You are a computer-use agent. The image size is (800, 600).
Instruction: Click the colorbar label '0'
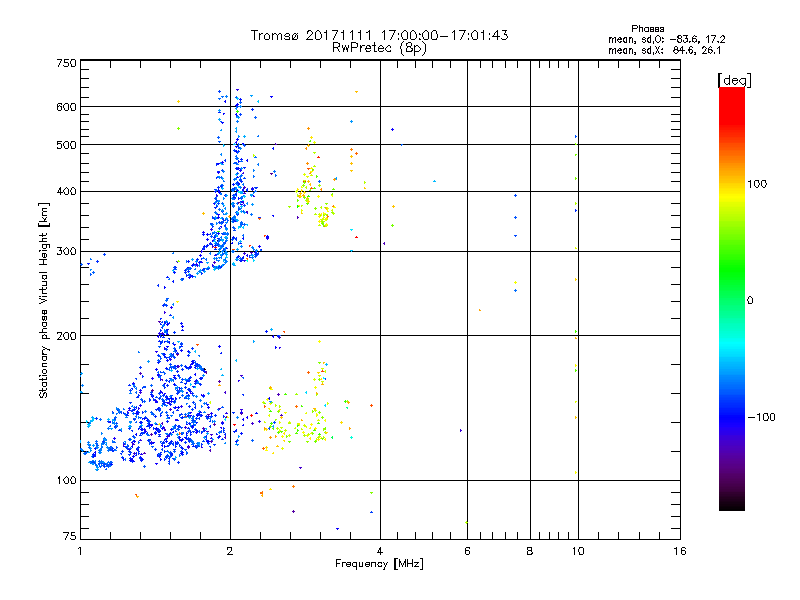coord(750,301)
